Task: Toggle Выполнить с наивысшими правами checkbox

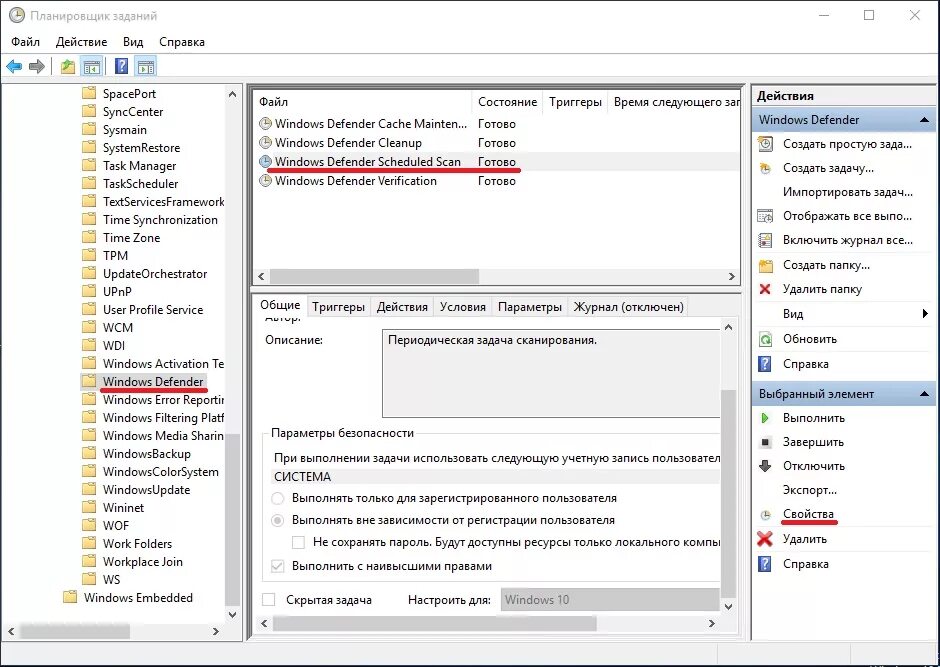Action: (278, 566)
